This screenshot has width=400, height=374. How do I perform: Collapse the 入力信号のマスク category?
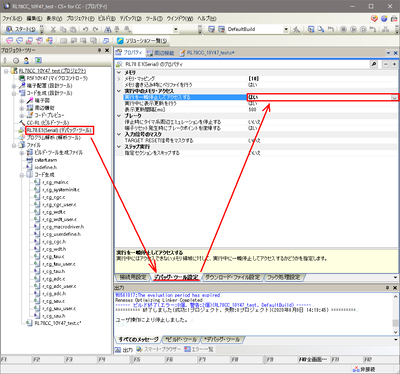point(119,134)
